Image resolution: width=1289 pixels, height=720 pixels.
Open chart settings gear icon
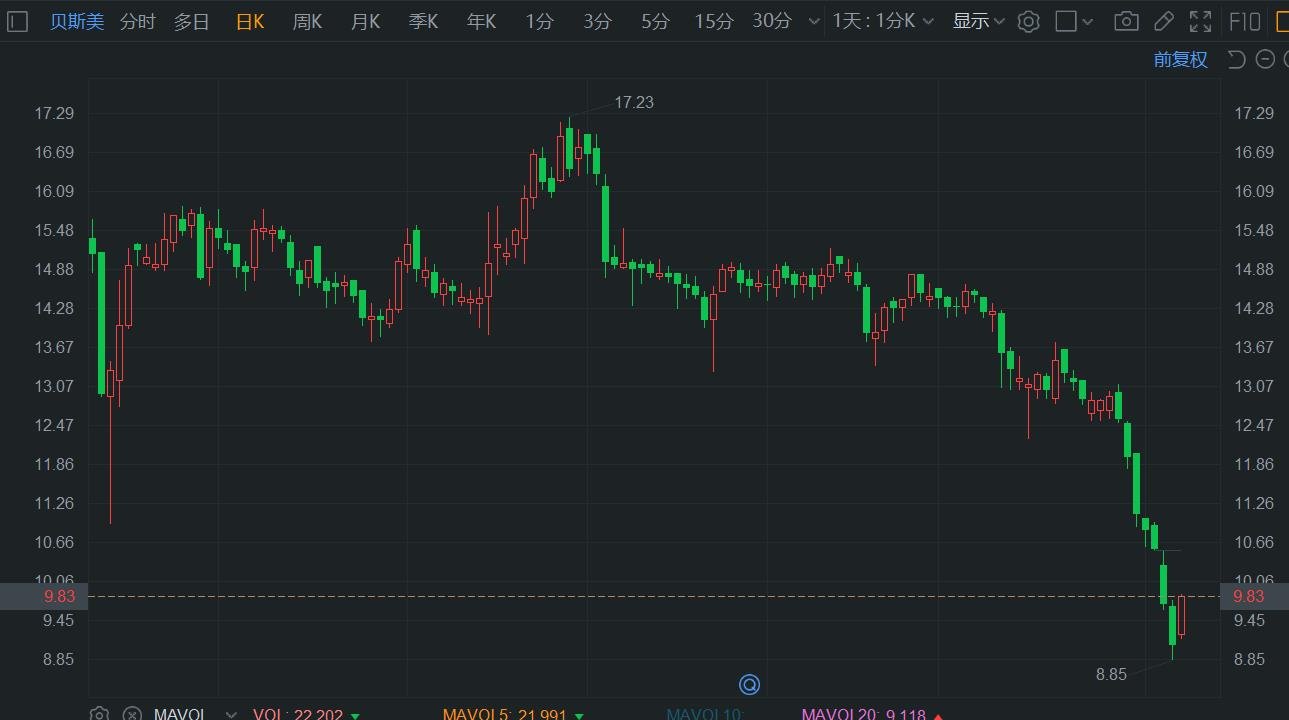click(1028, 21)
